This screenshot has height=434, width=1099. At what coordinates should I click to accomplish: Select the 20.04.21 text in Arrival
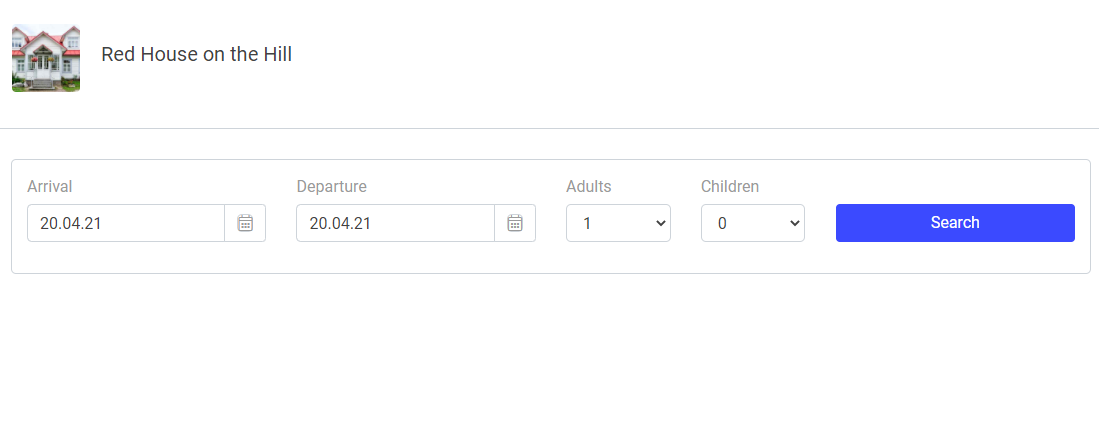tap(71, 224)
